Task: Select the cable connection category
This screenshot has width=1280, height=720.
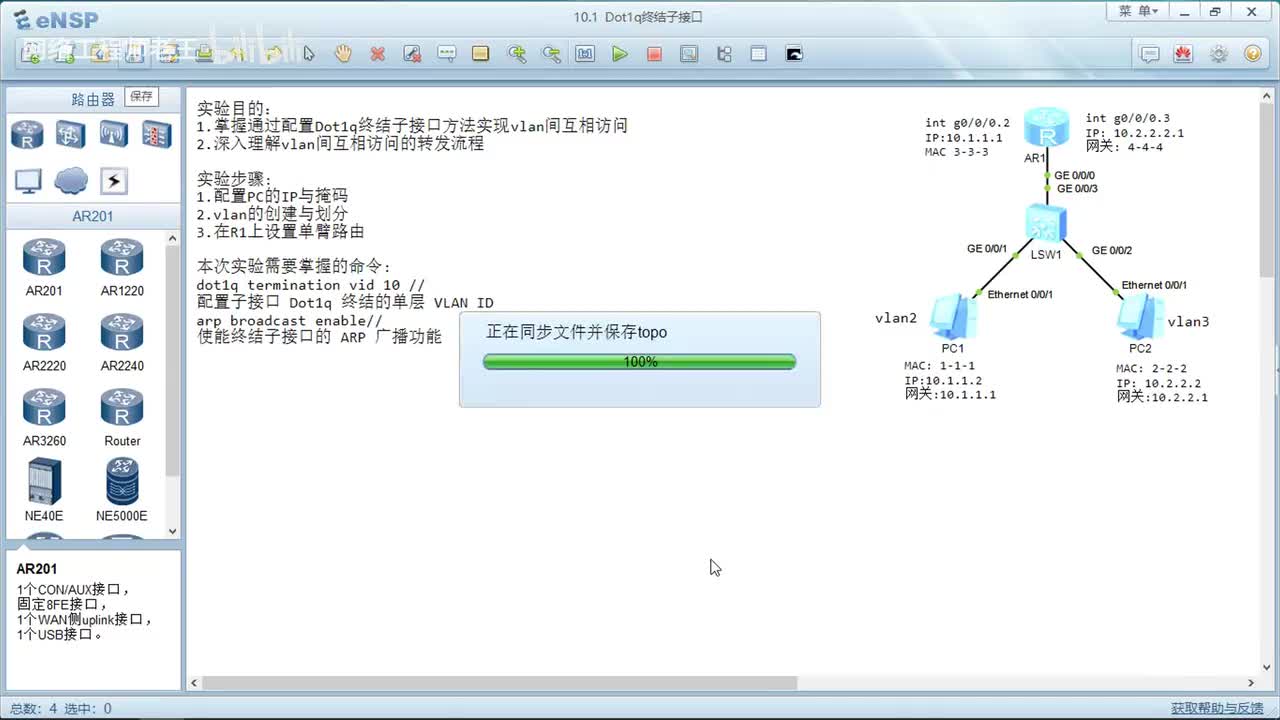Action: tap(113, 181)
